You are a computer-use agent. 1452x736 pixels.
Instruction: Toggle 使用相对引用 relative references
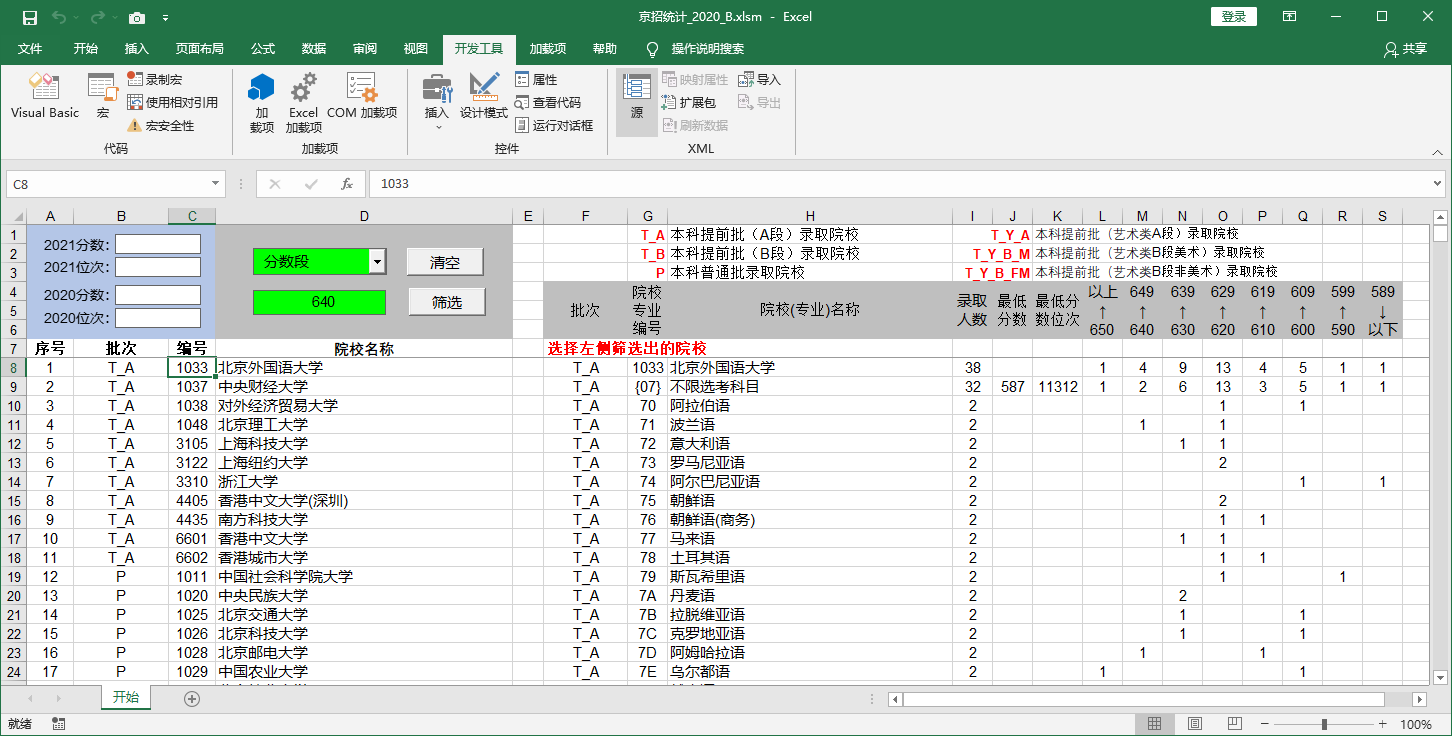click(172, 102)
